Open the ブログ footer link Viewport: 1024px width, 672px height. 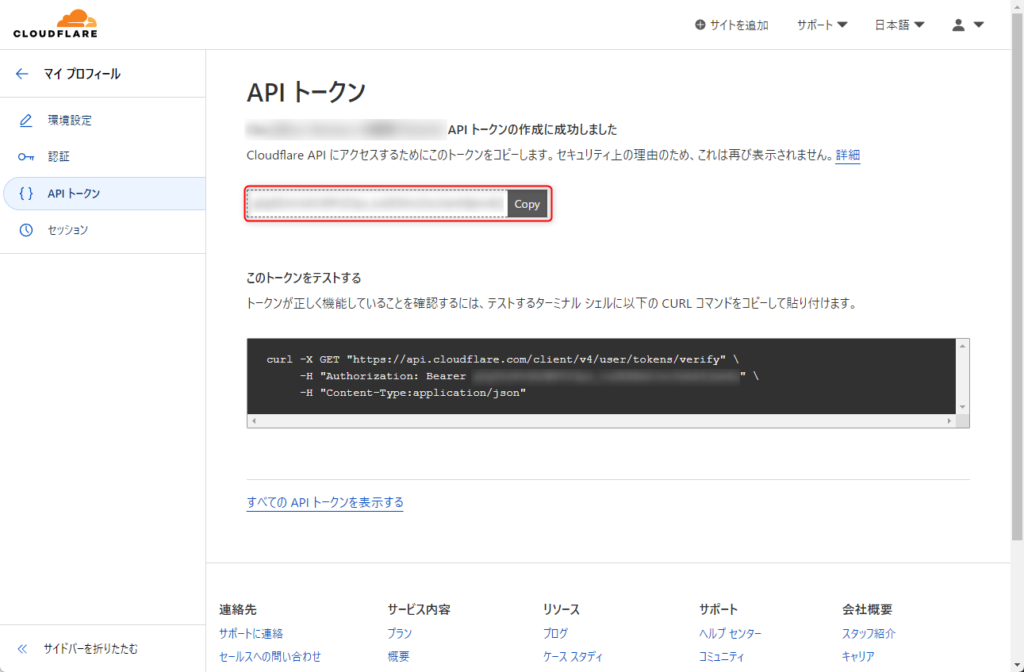click(x=555, y=633)
